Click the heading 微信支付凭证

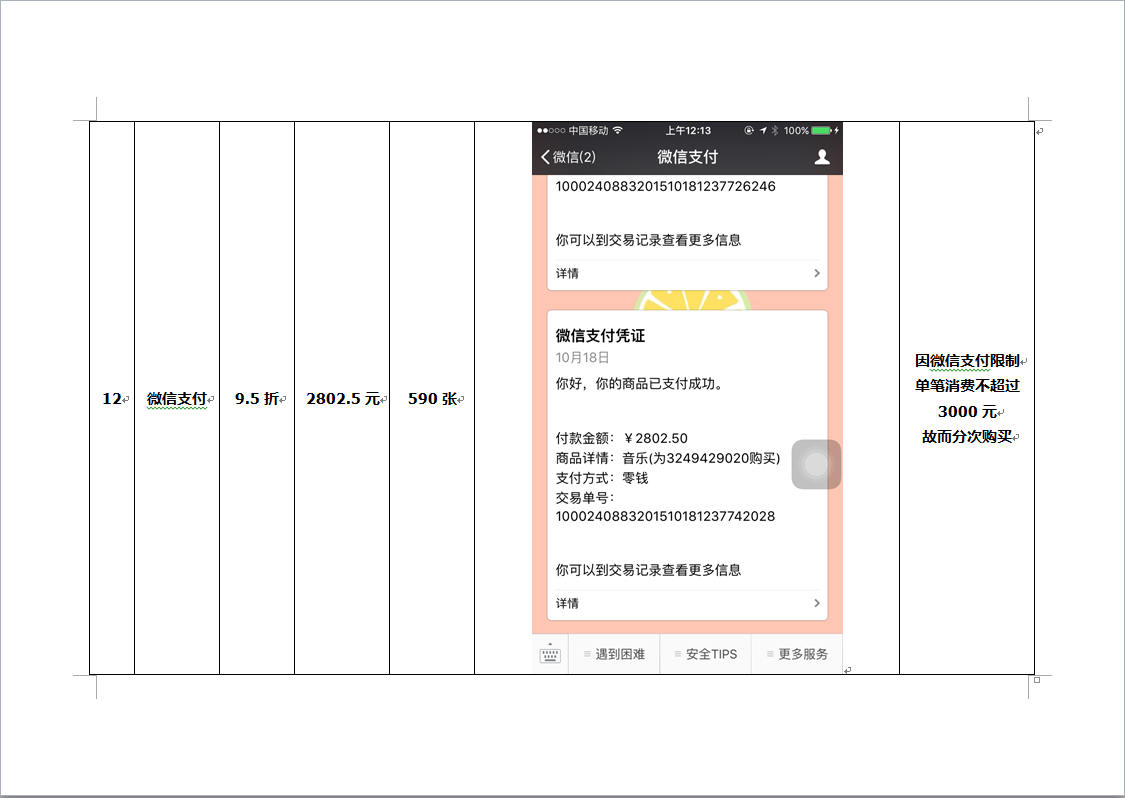point(601,335)
